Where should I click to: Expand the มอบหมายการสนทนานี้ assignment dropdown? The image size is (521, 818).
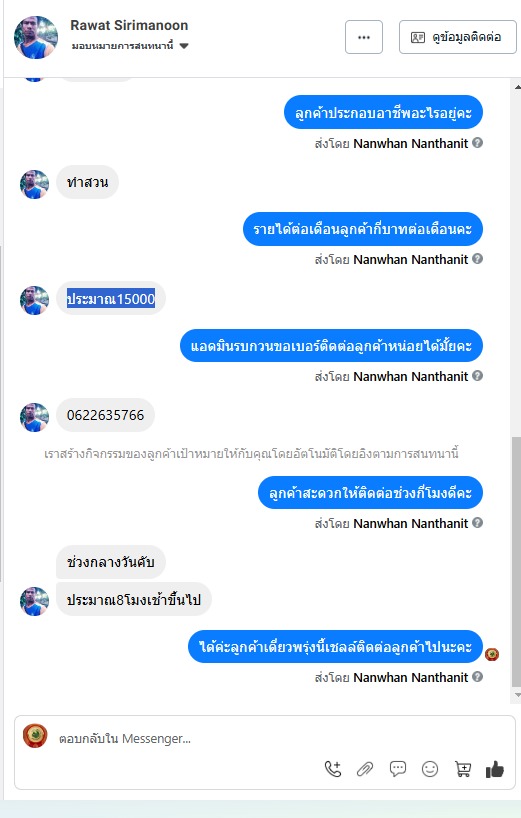(x=129, y=46)
